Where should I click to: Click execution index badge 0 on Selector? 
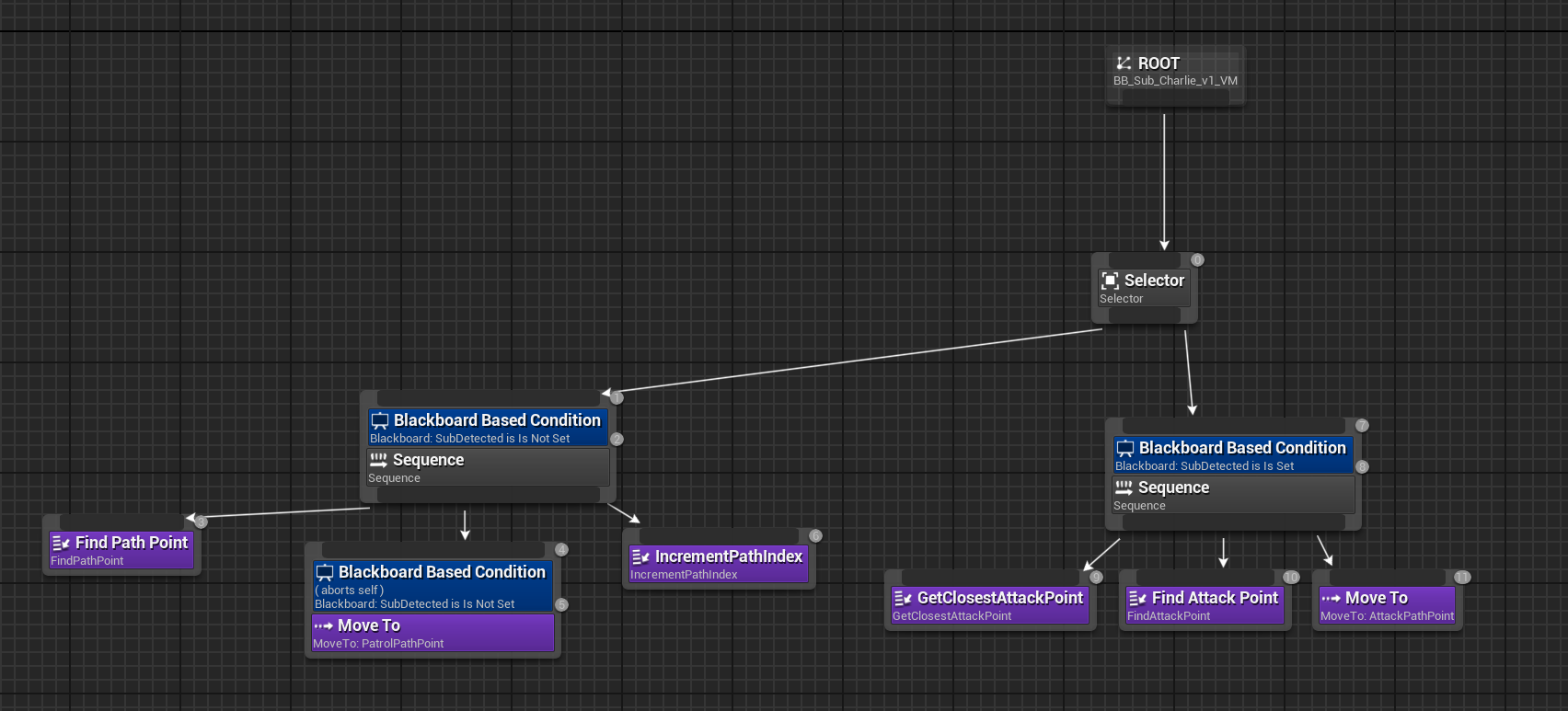(x=1197, y=259)
